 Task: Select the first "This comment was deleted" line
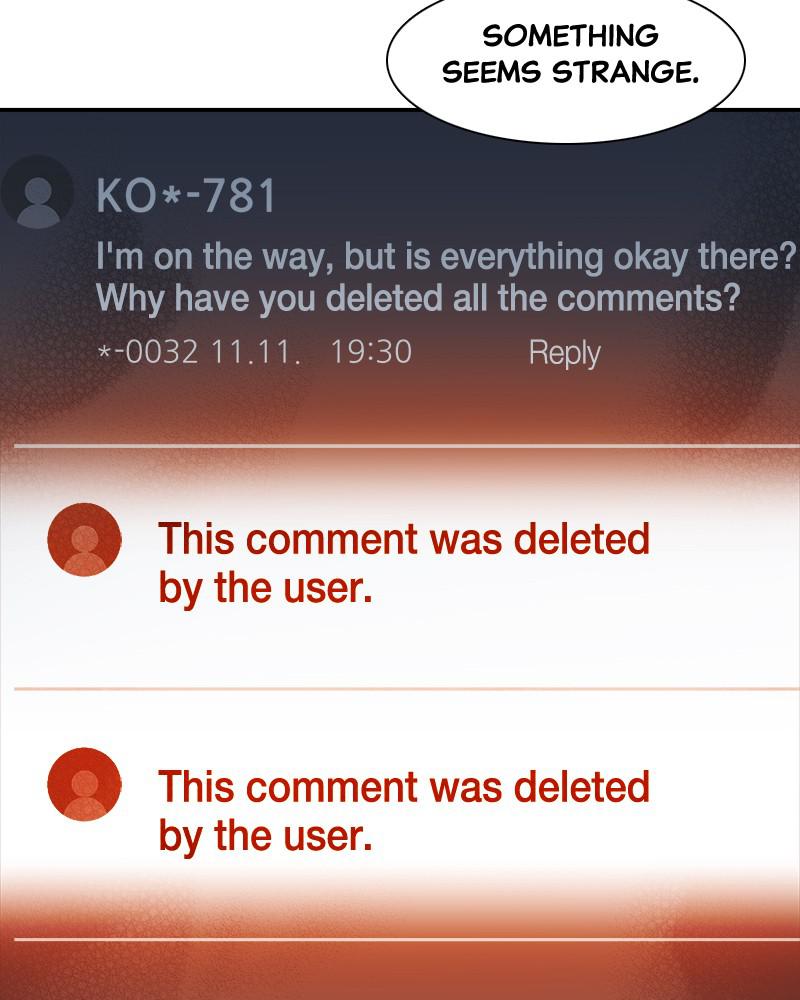pyautogui.click(x=404, y=539)
